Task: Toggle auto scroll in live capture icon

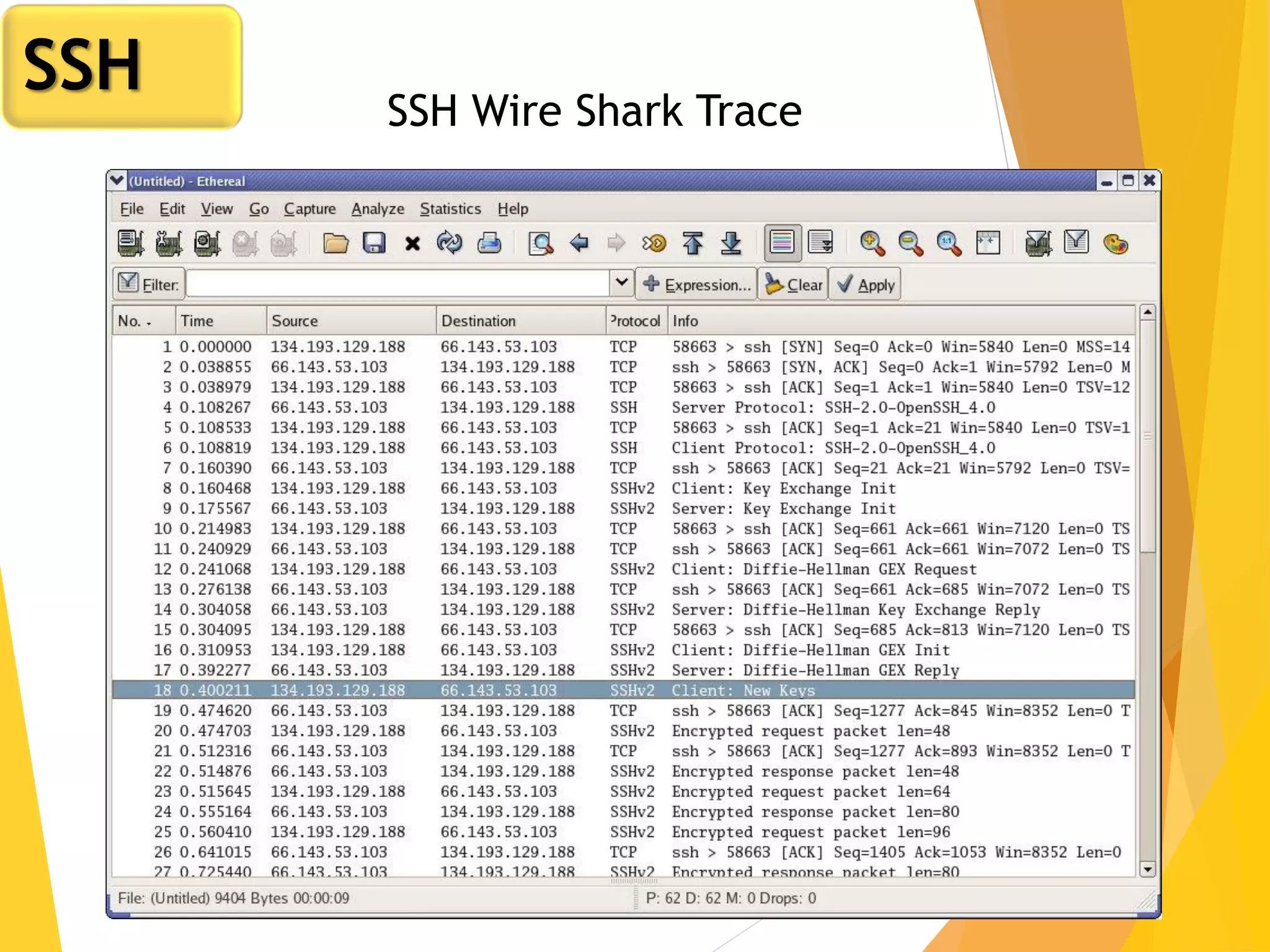Action: [820, 243]
